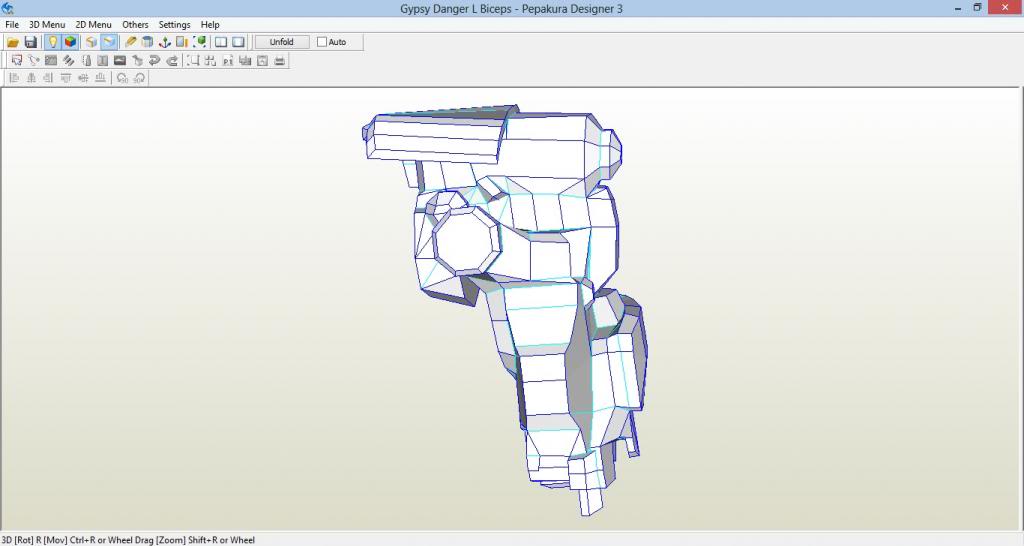The width and height of the screenshot is (1024, 546).
Task: Click the align vertical middle icon
Action: (83, 78)
